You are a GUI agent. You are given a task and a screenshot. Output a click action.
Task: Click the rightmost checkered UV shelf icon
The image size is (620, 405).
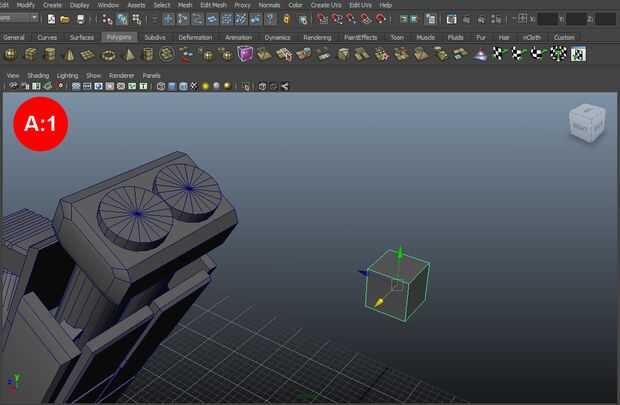pyautogui.click(x=578, y=54)
